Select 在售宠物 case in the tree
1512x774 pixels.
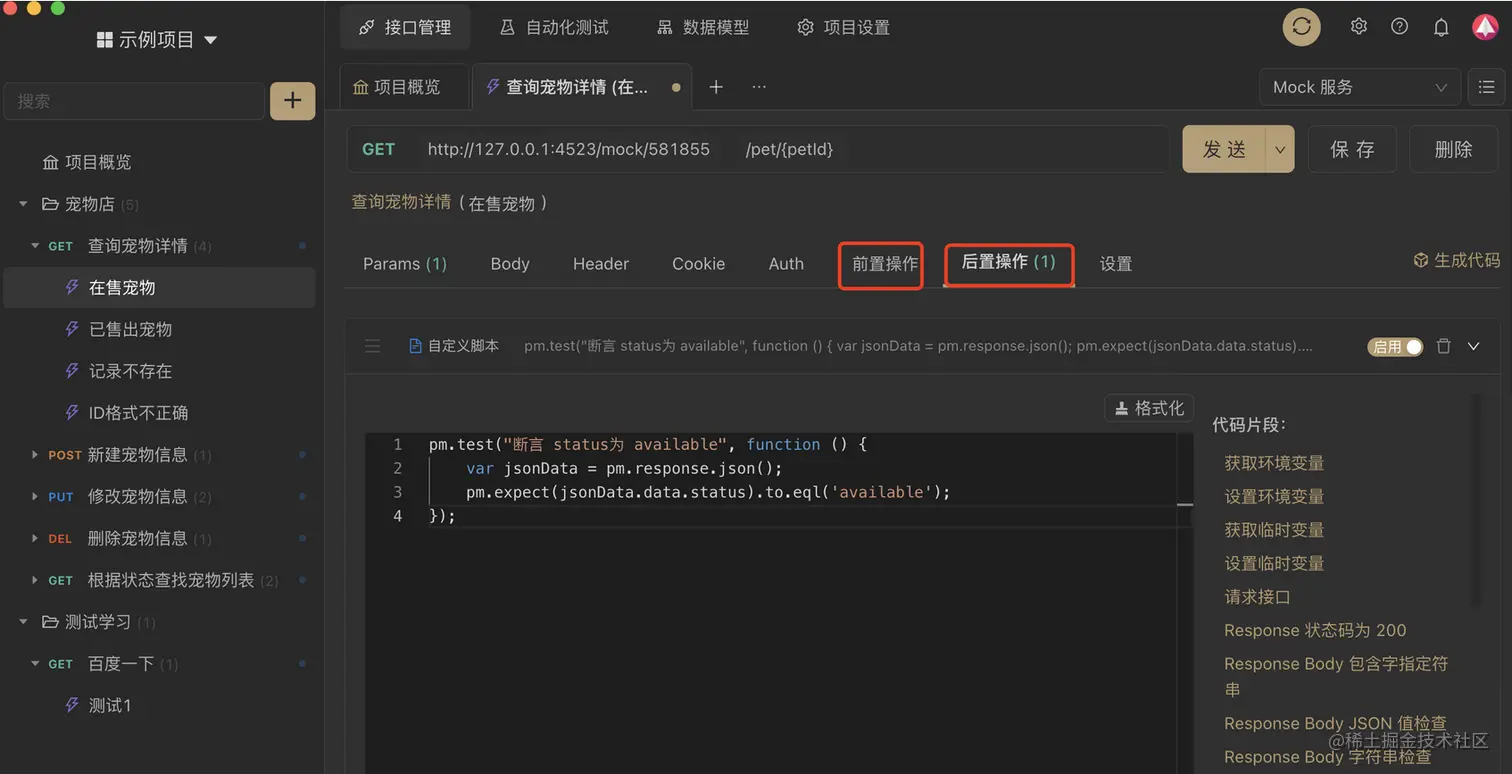160,288
